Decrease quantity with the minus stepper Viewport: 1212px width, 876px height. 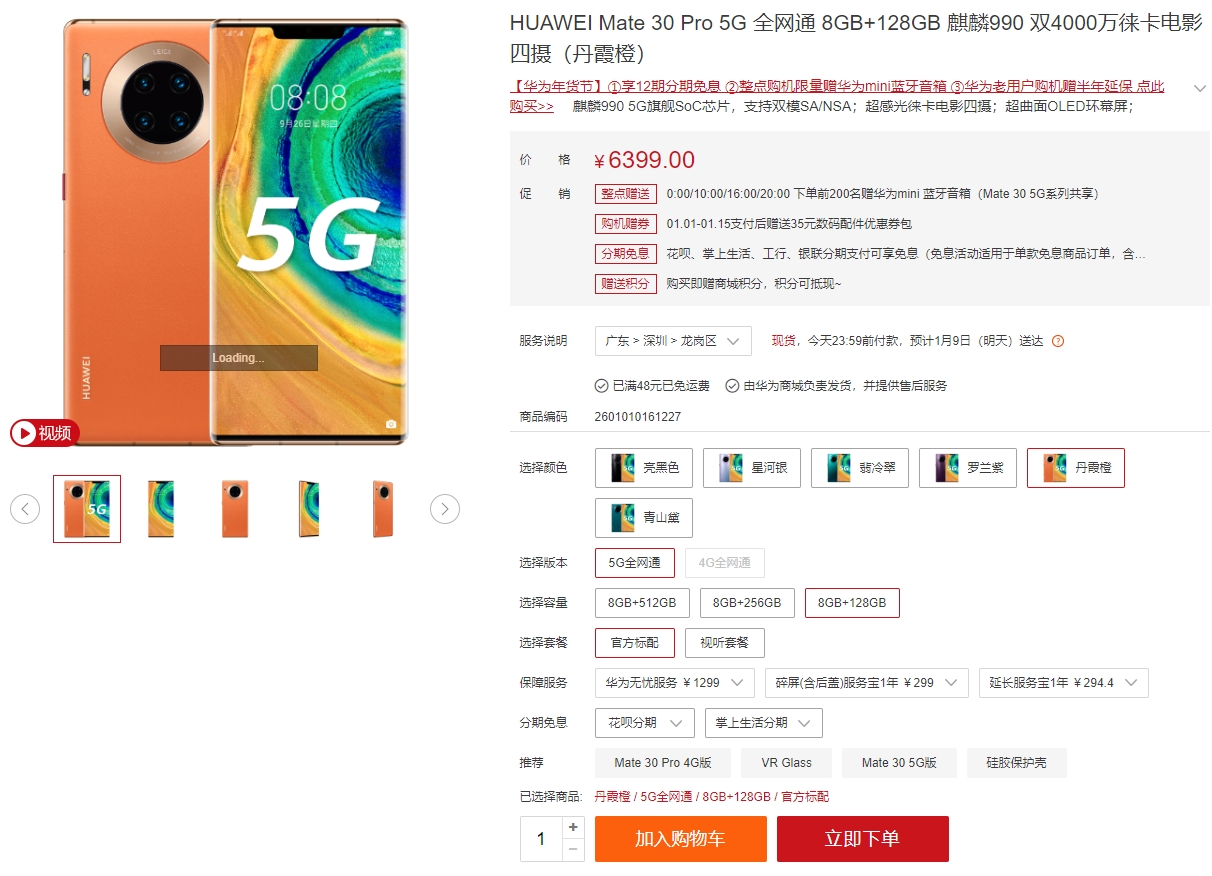573,850
